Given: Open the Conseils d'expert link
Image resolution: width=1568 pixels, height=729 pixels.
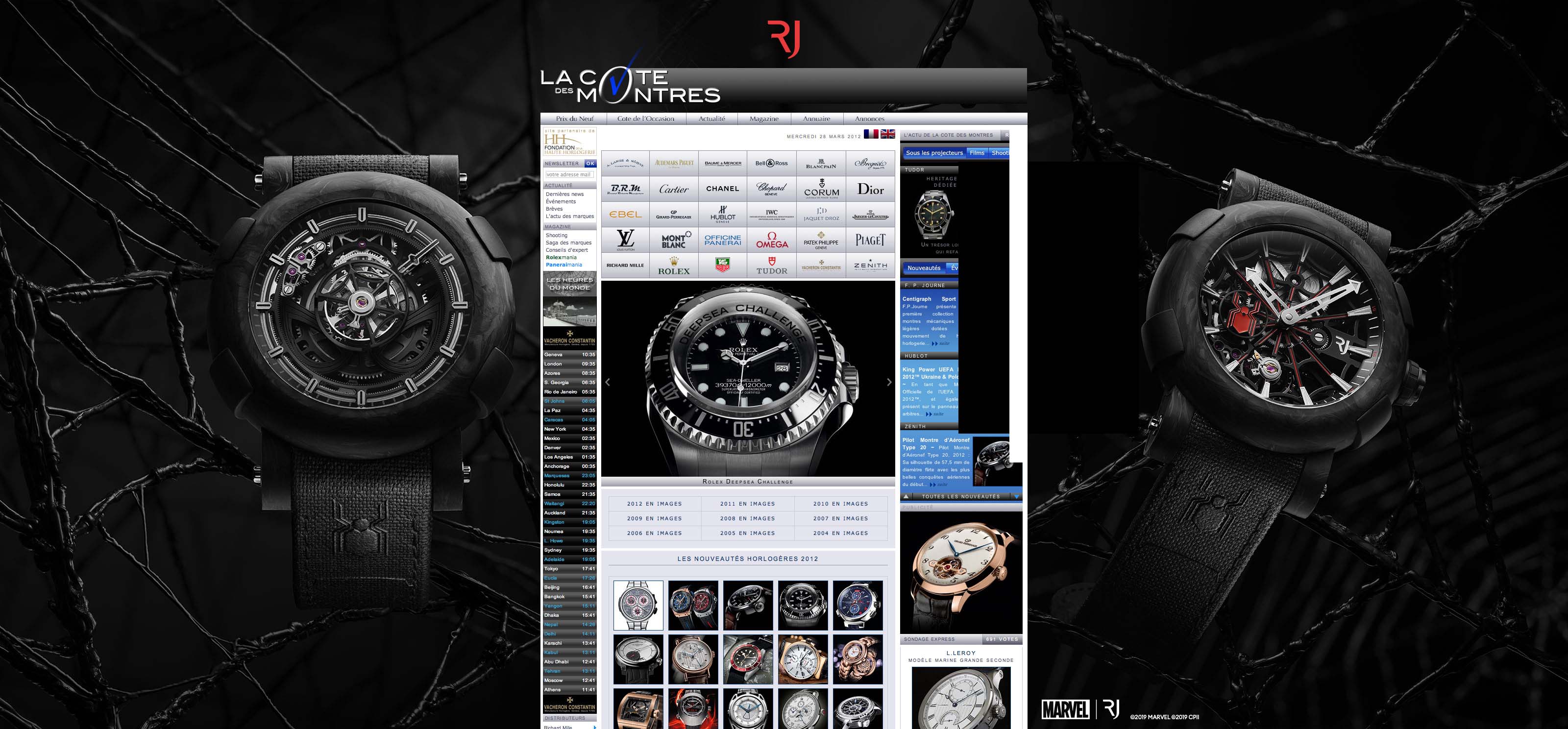Looking at the screenshot, I should 567,250.
